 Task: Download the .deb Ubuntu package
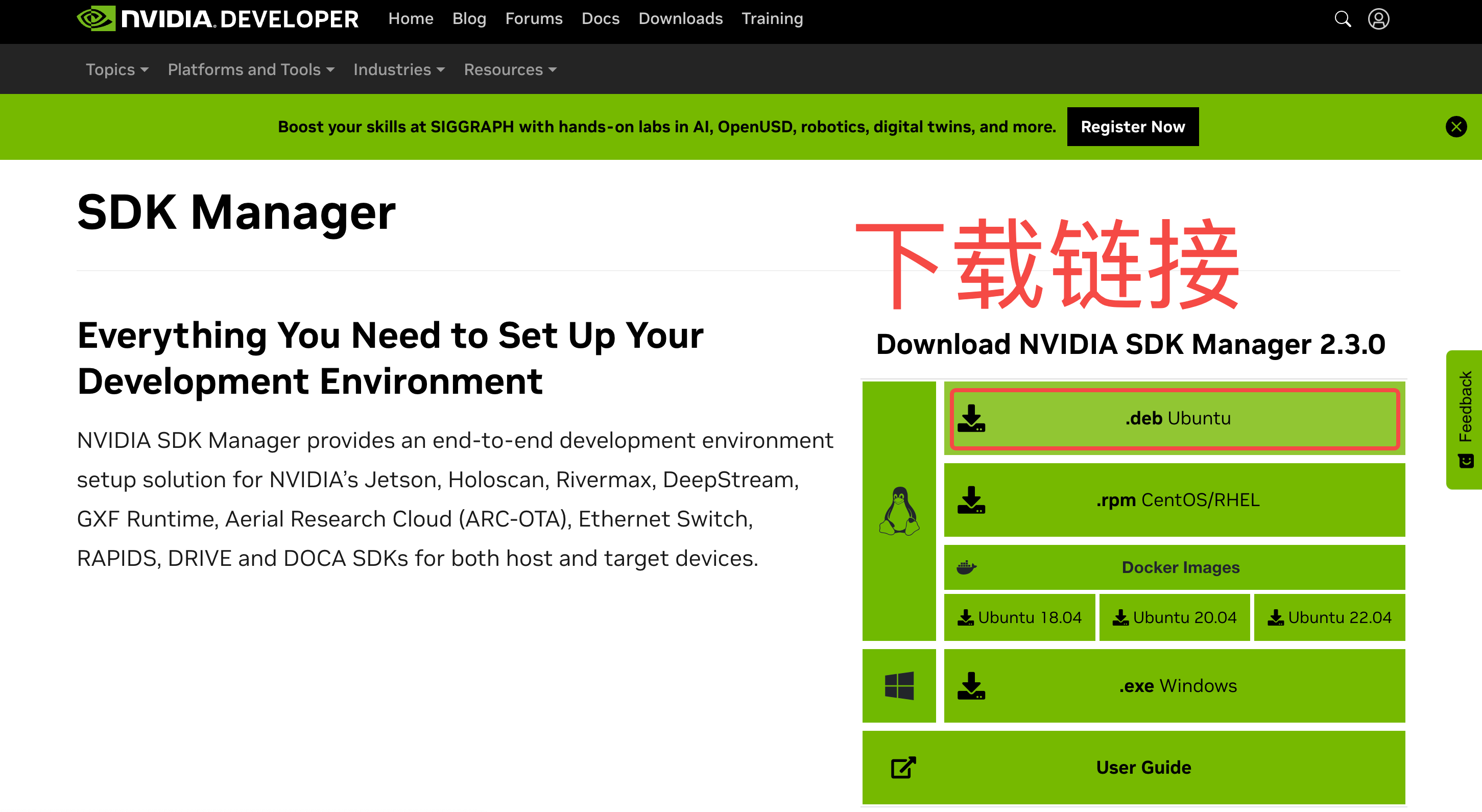[x=1174, y=418]
